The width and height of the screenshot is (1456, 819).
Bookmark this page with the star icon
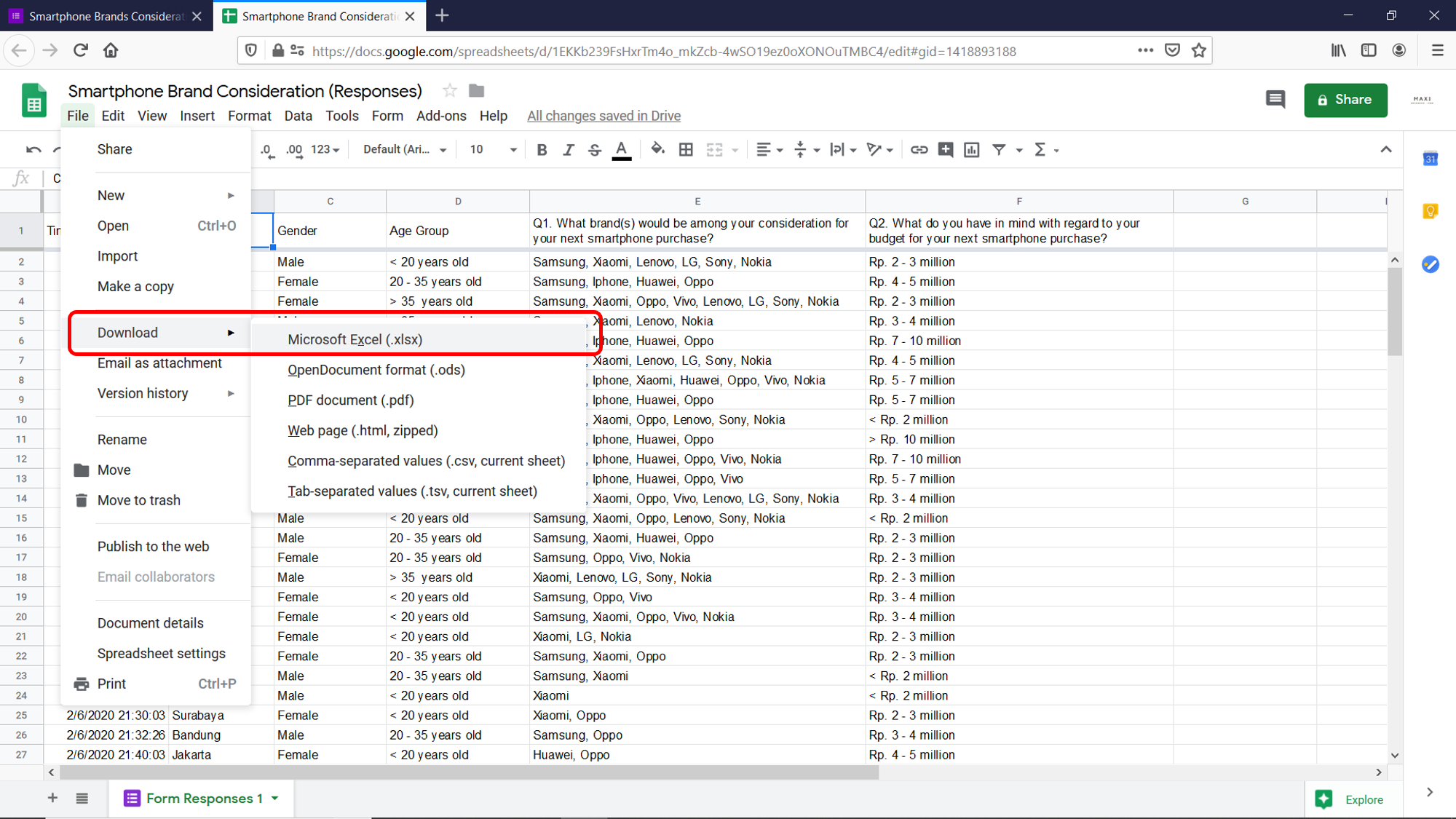pos(1199,50)
